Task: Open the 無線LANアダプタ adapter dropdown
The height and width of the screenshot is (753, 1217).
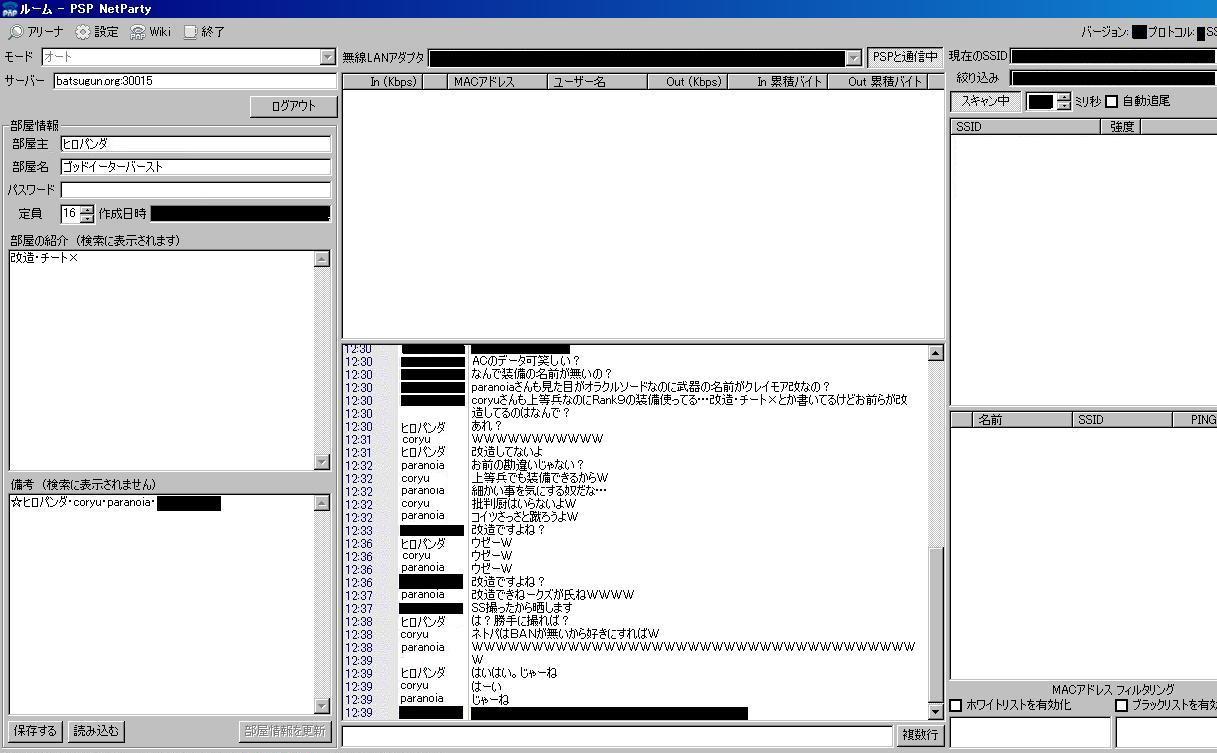Action: pos(852,58)
